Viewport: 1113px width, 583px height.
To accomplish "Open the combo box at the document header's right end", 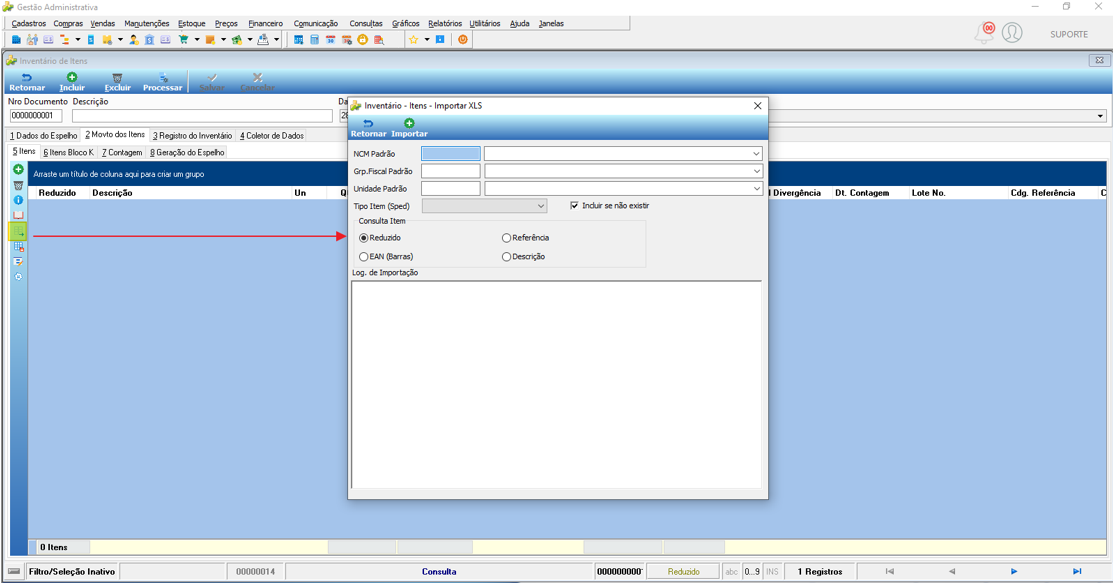I will tap(1100, 116).
